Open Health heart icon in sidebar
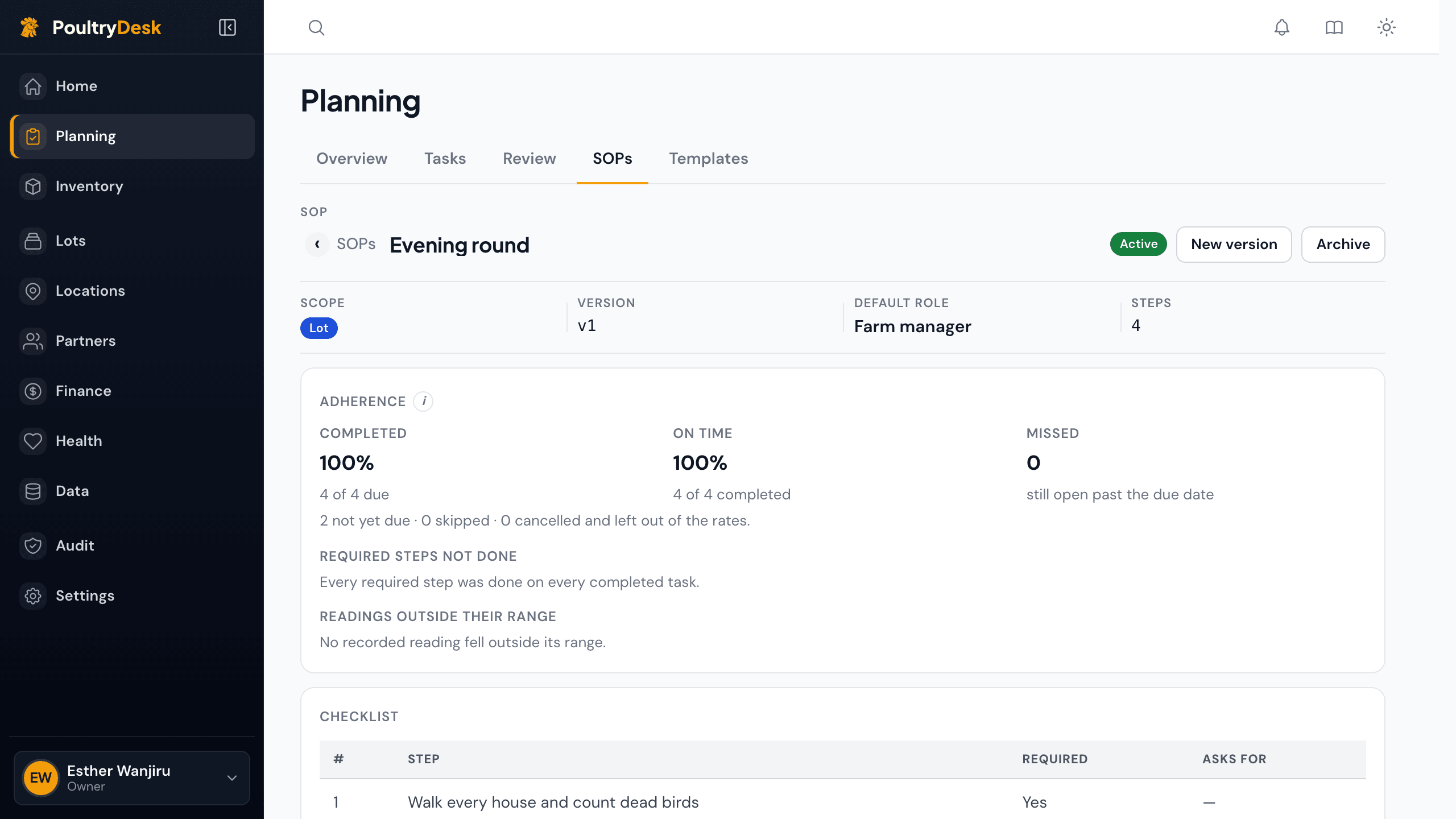The height and width of the screenshot is (819, 1456). tap(33, 441)
